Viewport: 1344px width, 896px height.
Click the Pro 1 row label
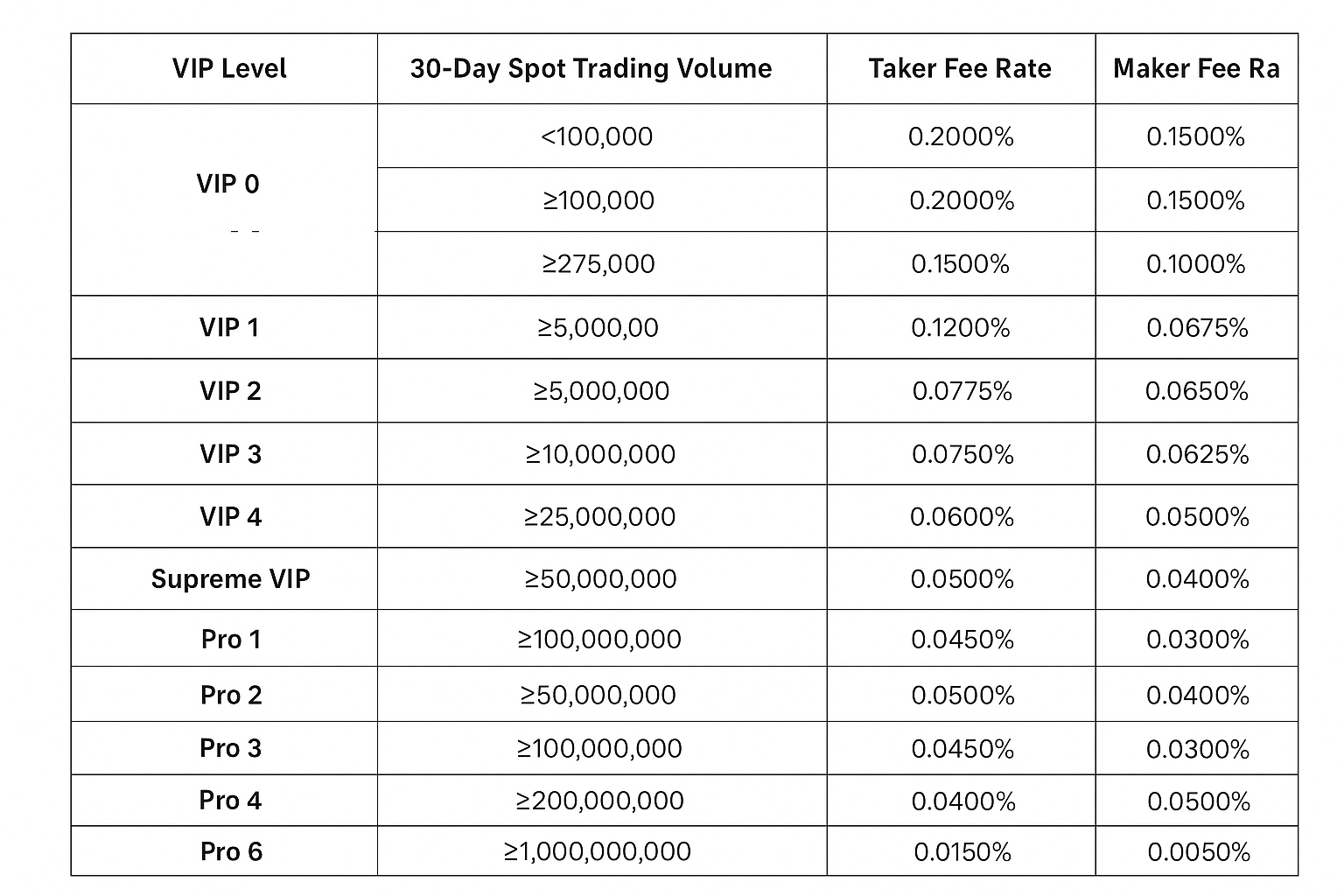pyautogui.click(x=231, y=640)
